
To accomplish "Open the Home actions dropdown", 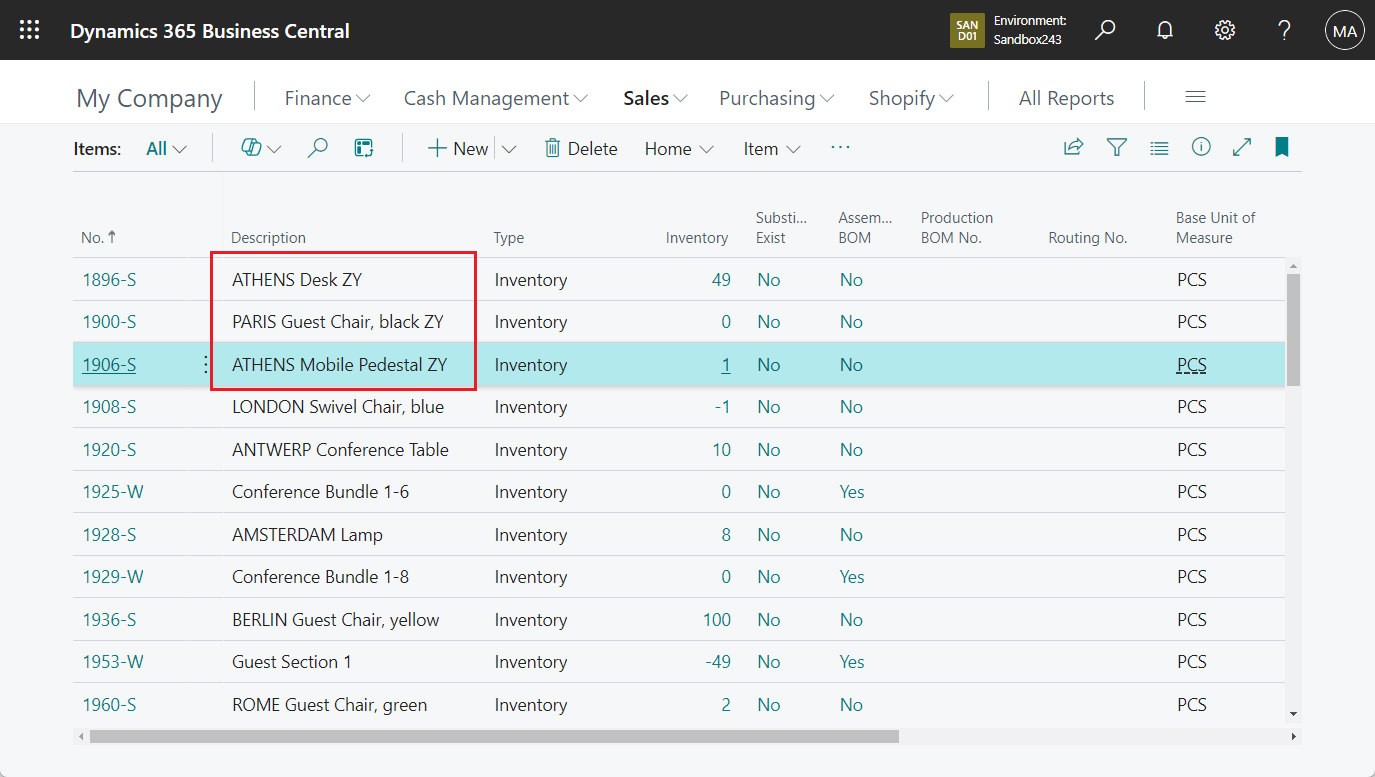I will (x=679, y=148).
